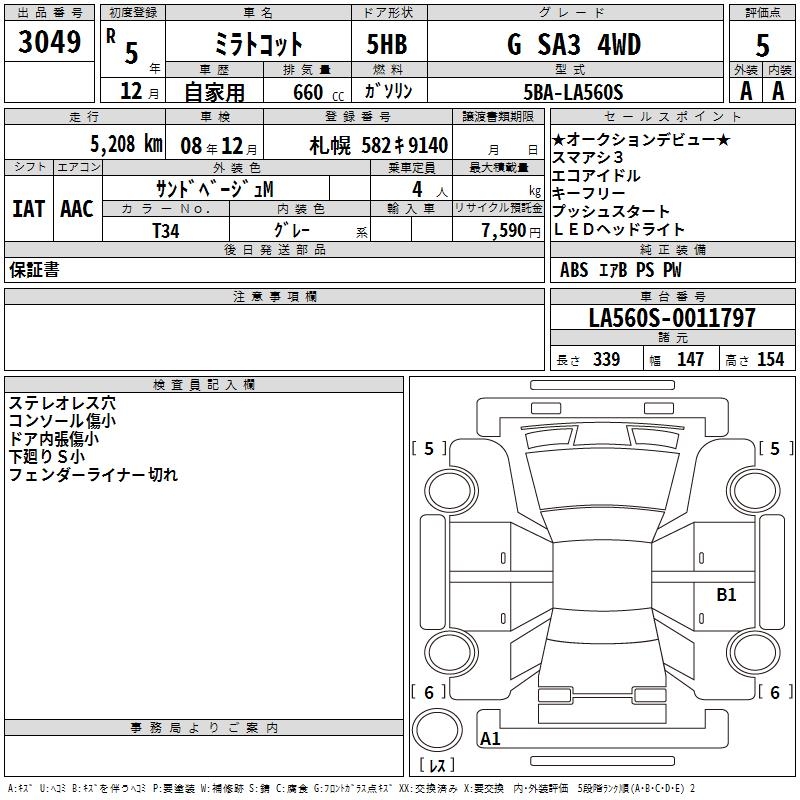Select sales point LEDヘッドライト

coord(618,229)
